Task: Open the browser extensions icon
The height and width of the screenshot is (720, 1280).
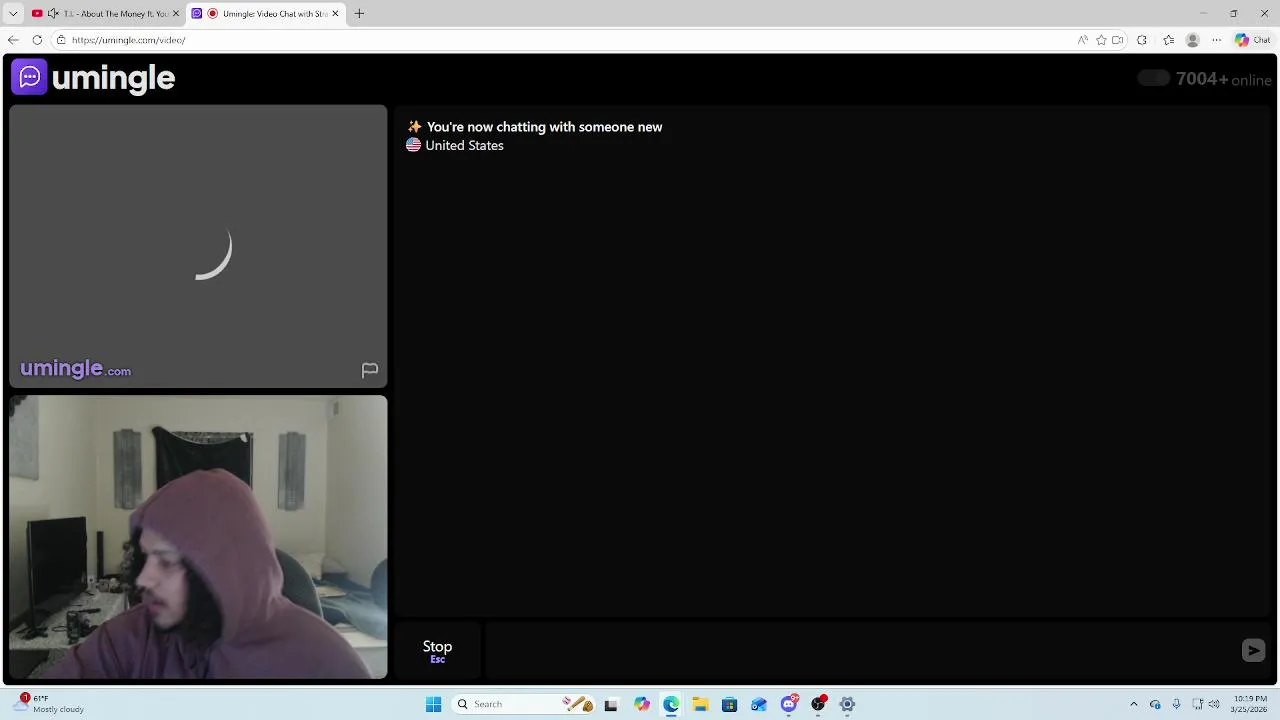Action: 1142,40
